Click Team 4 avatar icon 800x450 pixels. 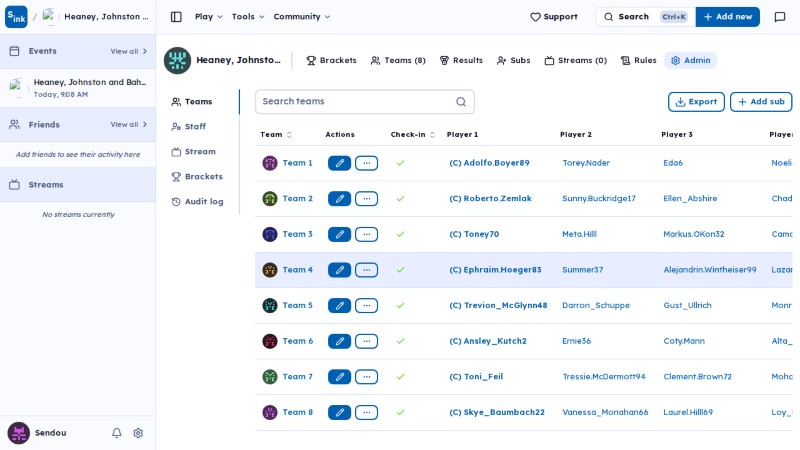tap(269, 270)
